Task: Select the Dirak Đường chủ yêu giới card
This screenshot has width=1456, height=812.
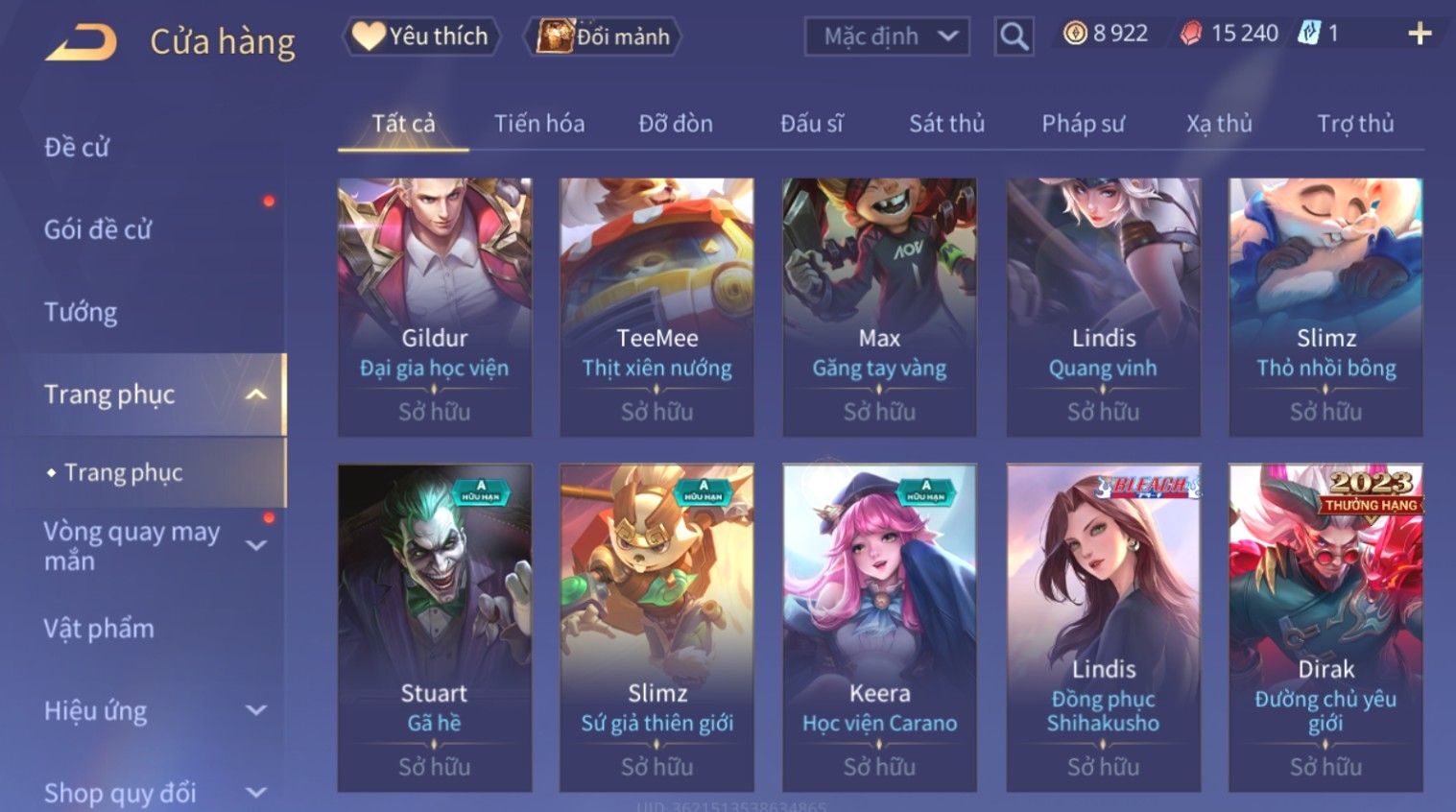Action: pyautogui.click(x=1325, y=628)
